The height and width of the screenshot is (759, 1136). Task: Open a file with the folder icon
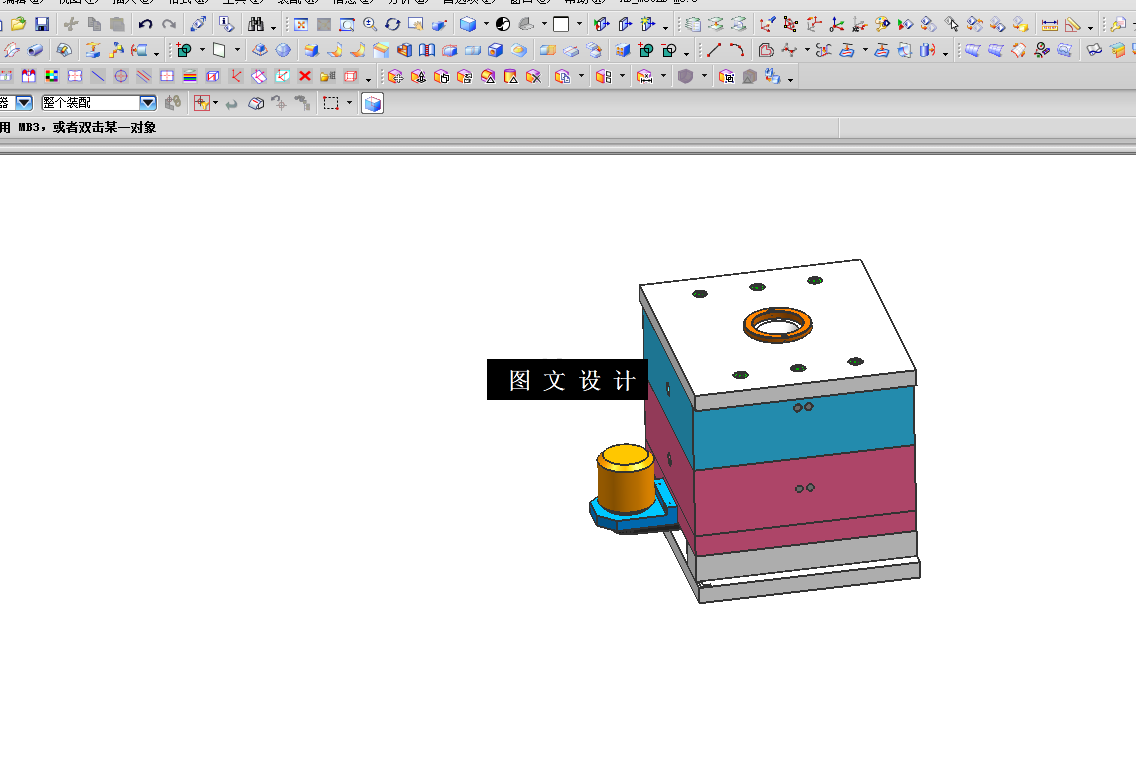(19, 25)
